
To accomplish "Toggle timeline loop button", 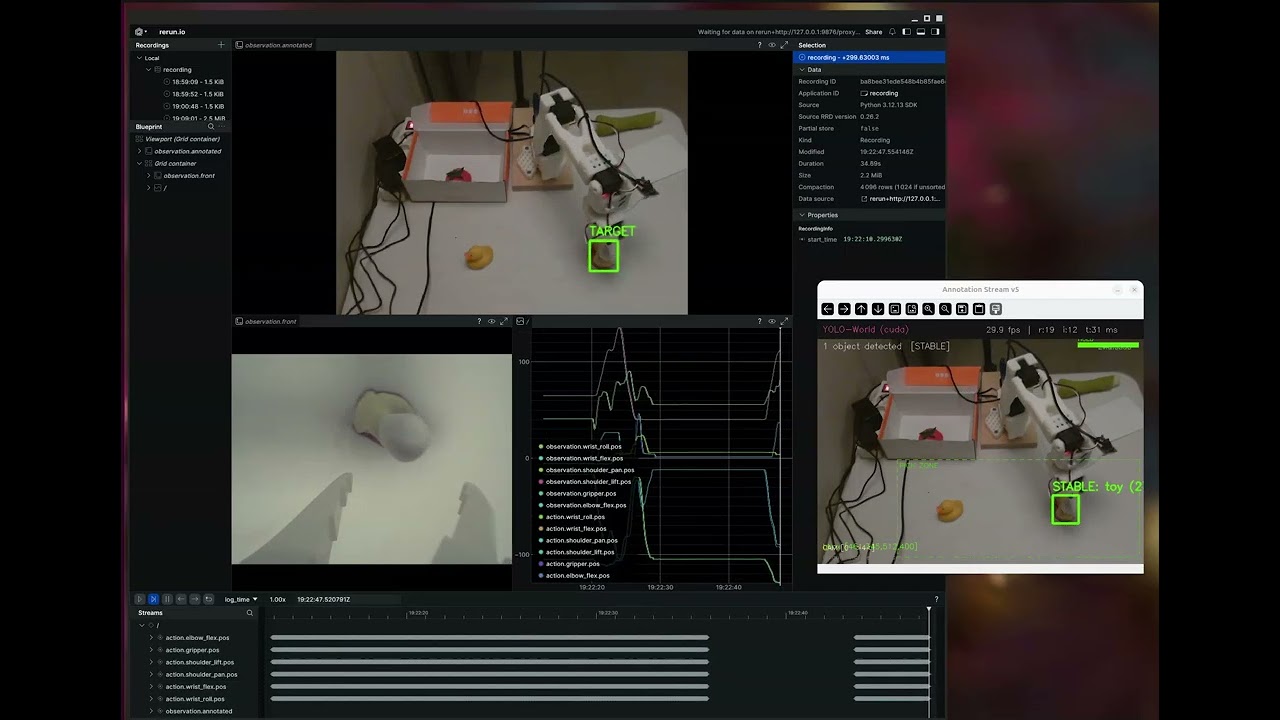I will [208, 599].
